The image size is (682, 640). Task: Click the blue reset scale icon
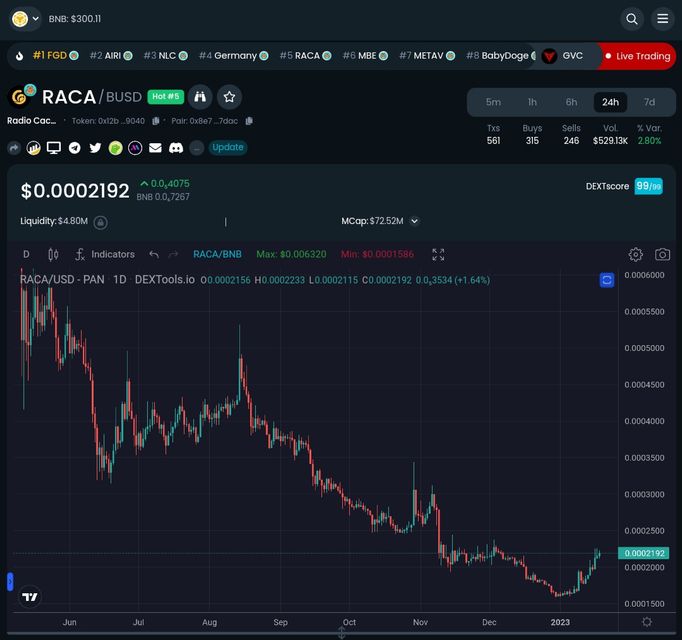point(607,280)
